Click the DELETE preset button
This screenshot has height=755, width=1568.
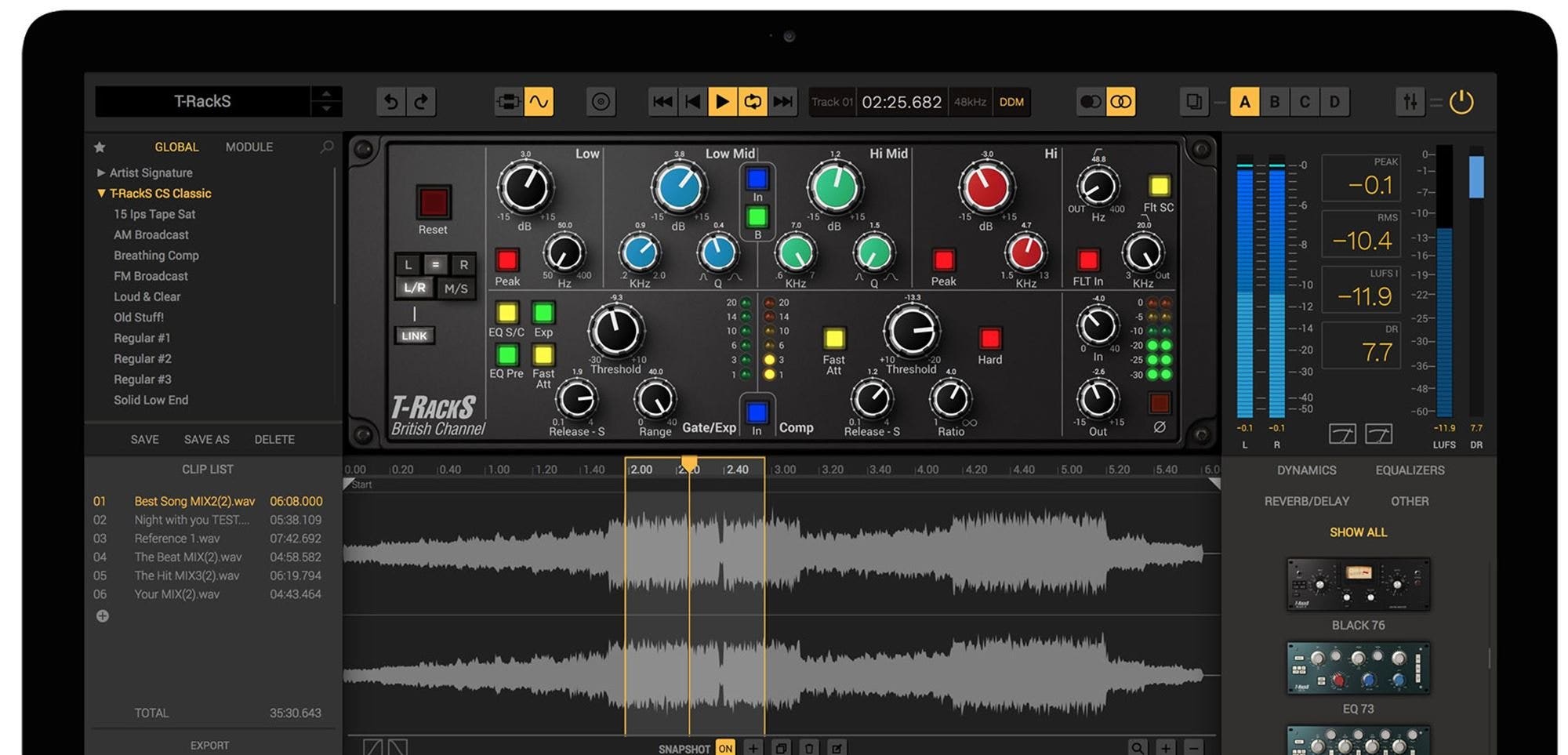tap(274, 440)
